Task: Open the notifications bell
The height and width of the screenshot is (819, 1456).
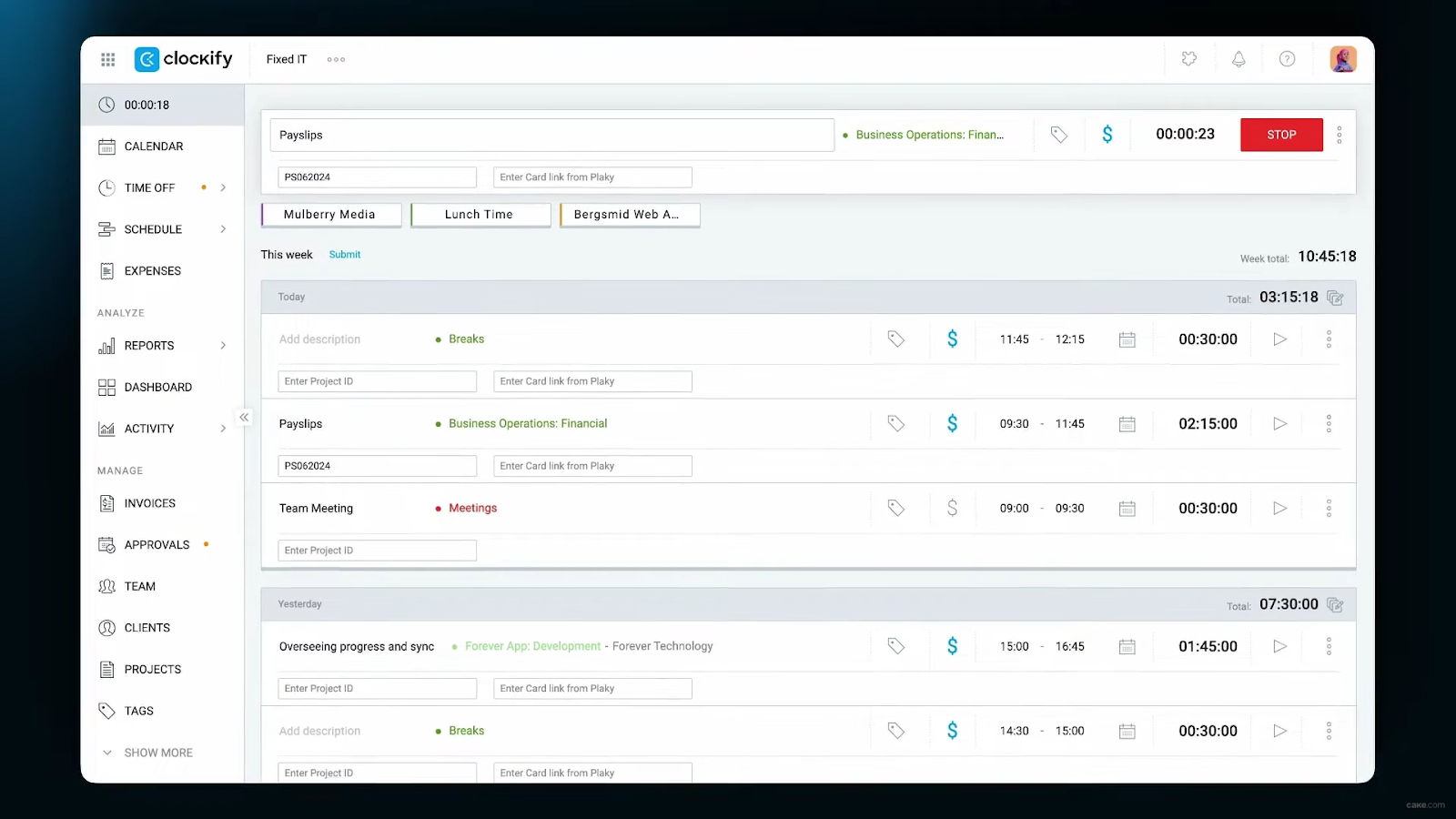Action: pyautogui.click(x=1239, y=59)
